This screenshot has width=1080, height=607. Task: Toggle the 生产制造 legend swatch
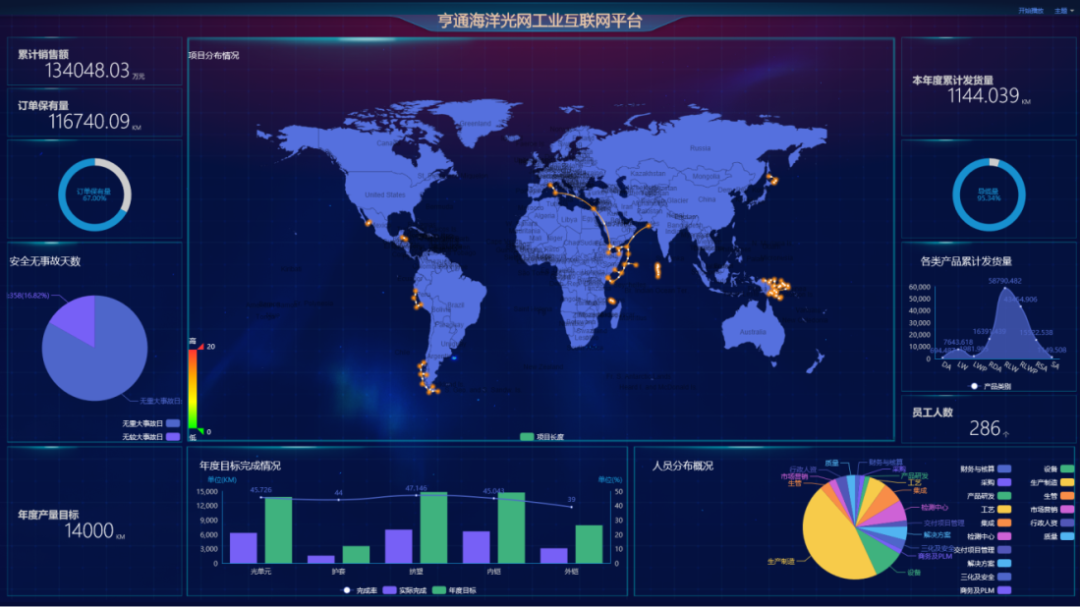1066,483
